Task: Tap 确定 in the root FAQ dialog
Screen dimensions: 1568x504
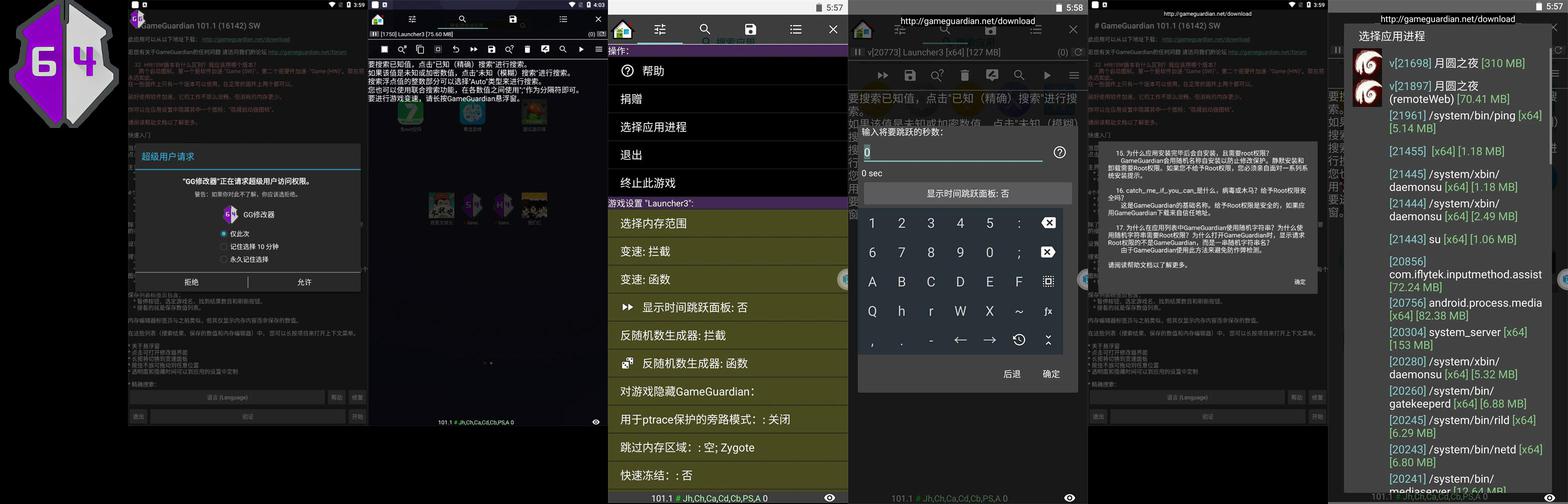Action: [1299, 282]
